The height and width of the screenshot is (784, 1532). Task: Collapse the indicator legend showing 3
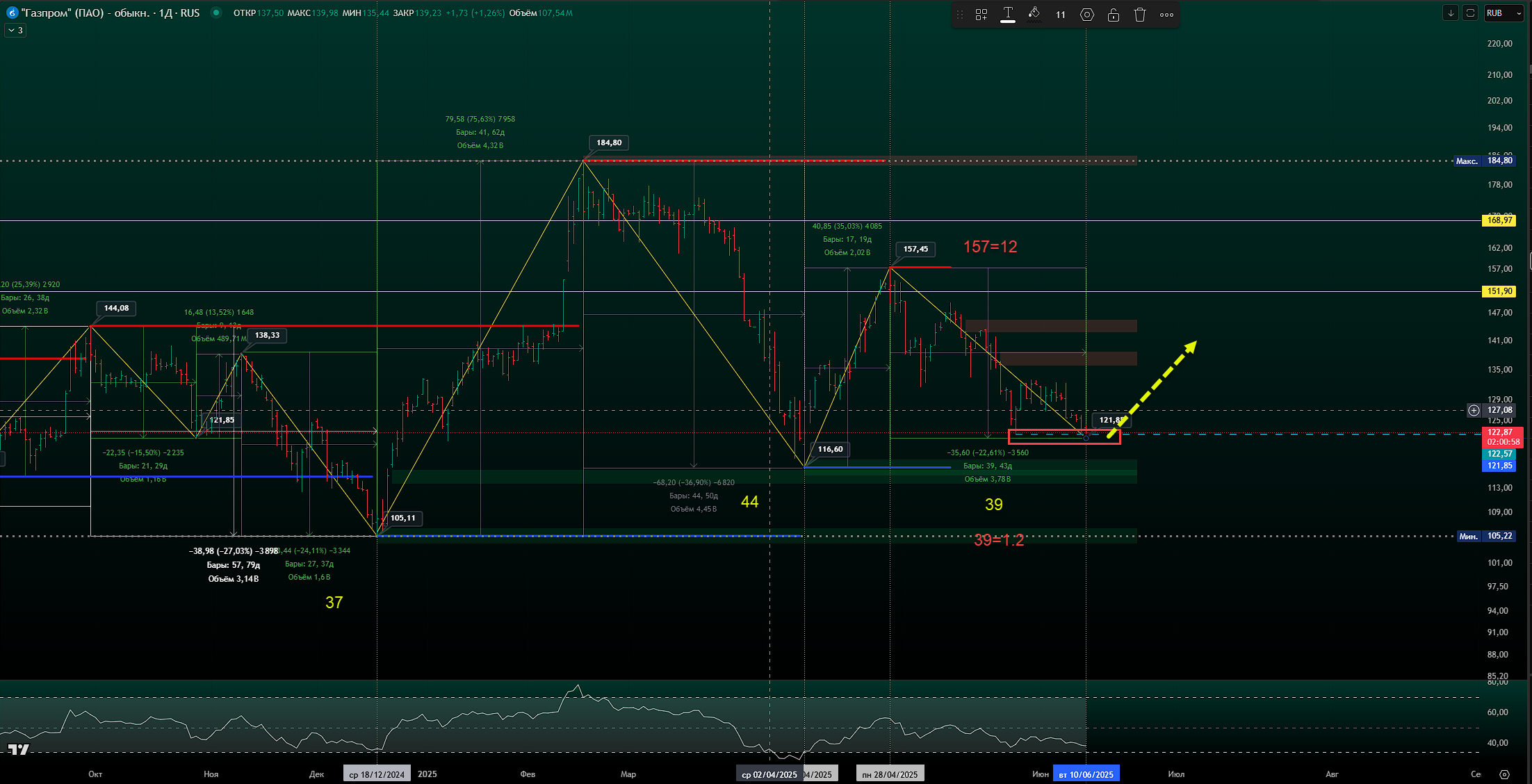tap(15, 31)
